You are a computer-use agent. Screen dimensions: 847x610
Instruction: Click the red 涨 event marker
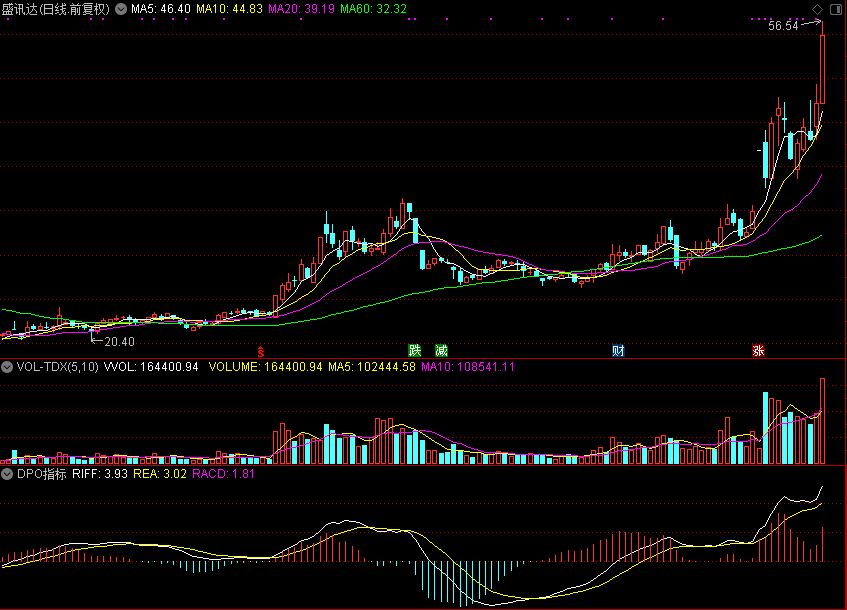(758, 351)
